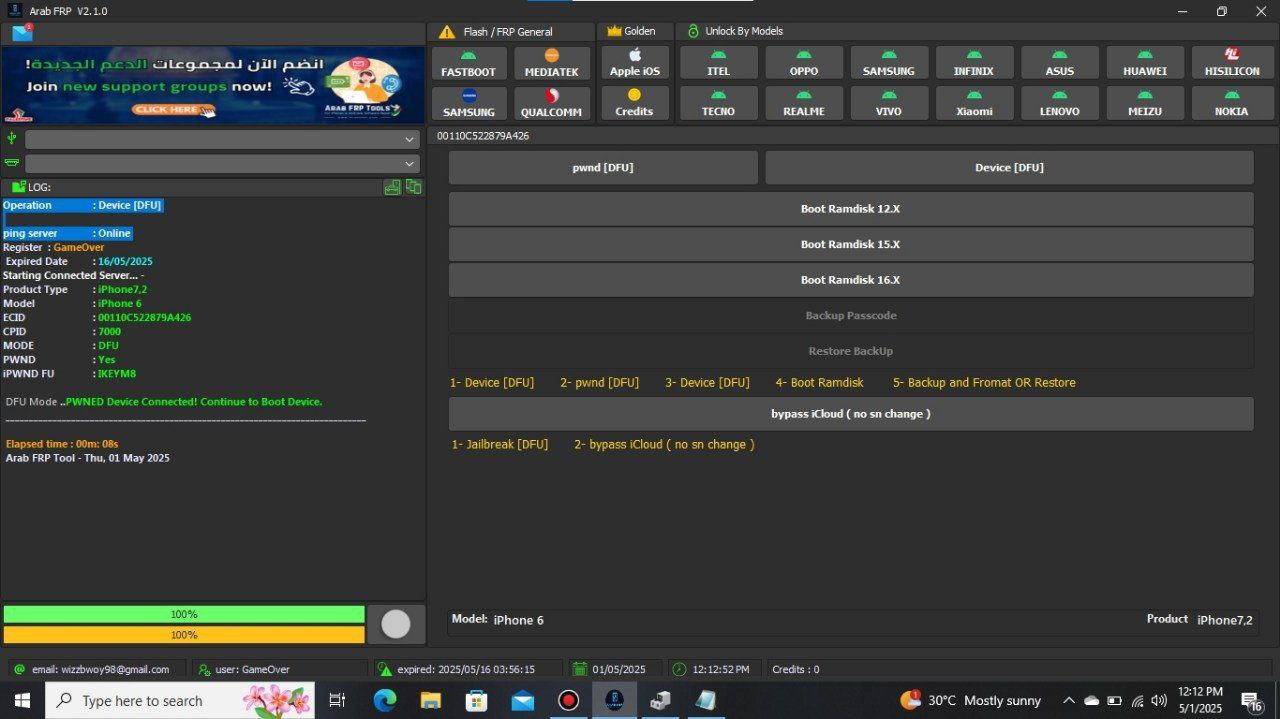Image resolution: width=1280 pixels, height=719 pixels.
Task: Click Boot Ramdisk 12.X
Action: pos(851,209)
